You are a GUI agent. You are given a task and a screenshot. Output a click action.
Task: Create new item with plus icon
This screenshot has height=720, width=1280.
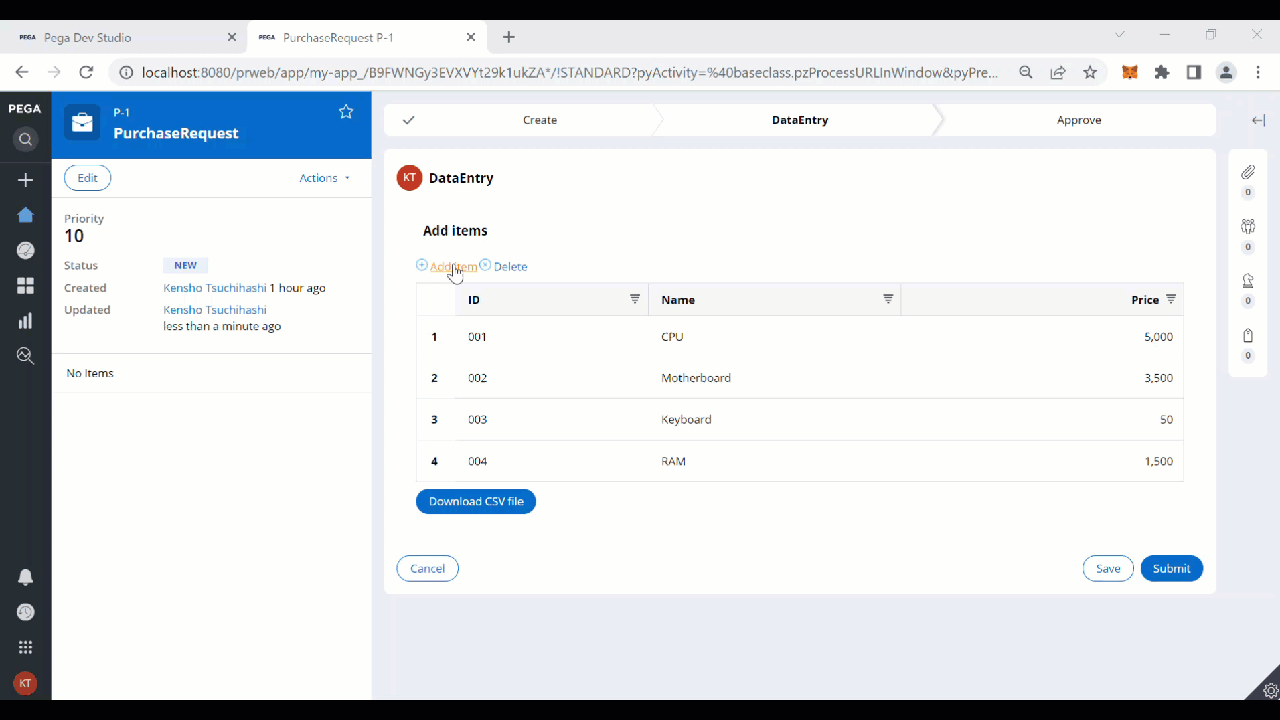pos(26,179)
